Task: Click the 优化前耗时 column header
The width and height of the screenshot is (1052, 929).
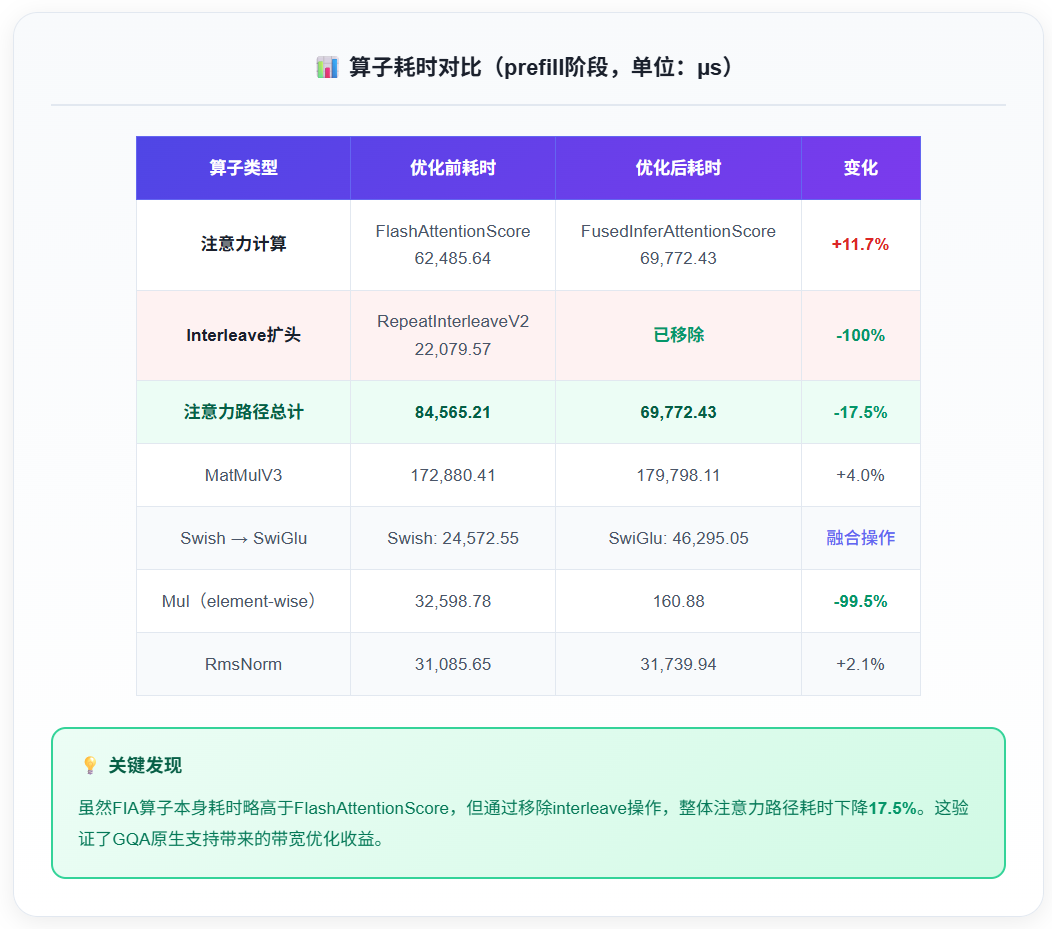Action: click(453, 168)
